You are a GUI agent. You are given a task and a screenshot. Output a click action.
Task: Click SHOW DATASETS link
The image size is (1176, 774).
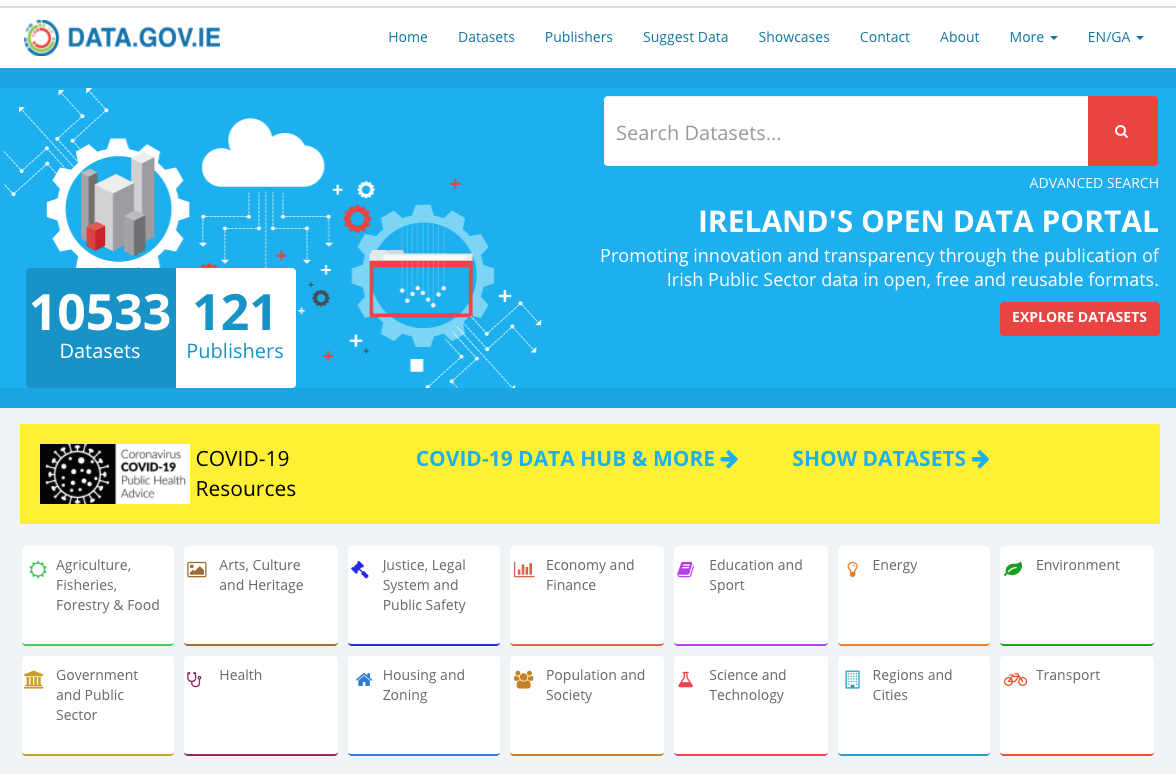(890, 459)
